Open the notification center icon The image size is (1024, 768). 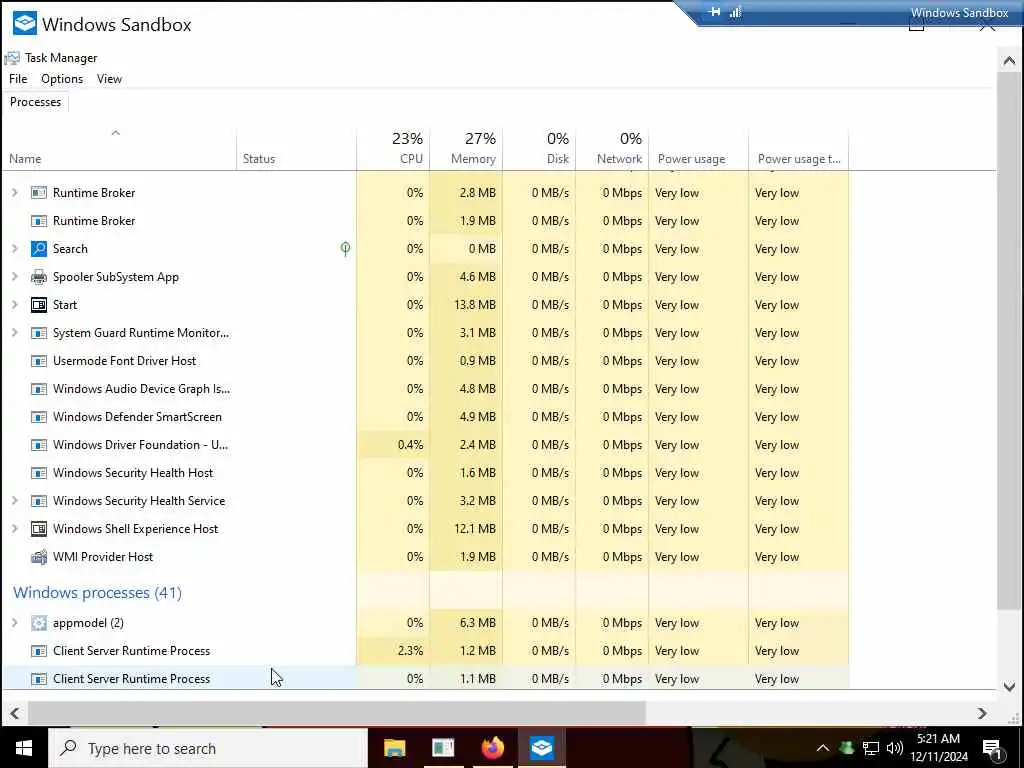click(992, 749)
